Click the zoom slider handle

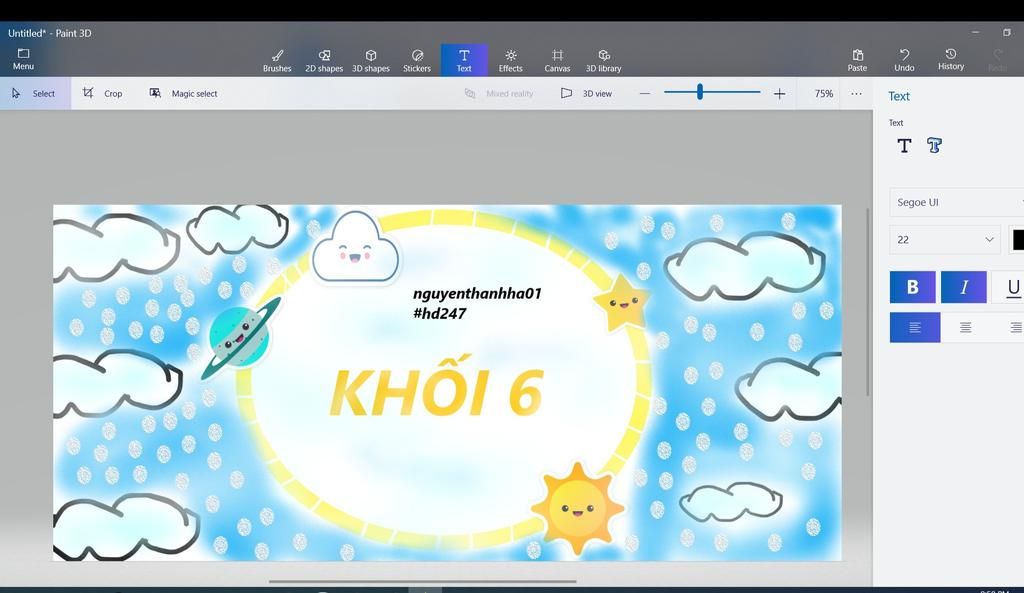coord(699,92)
